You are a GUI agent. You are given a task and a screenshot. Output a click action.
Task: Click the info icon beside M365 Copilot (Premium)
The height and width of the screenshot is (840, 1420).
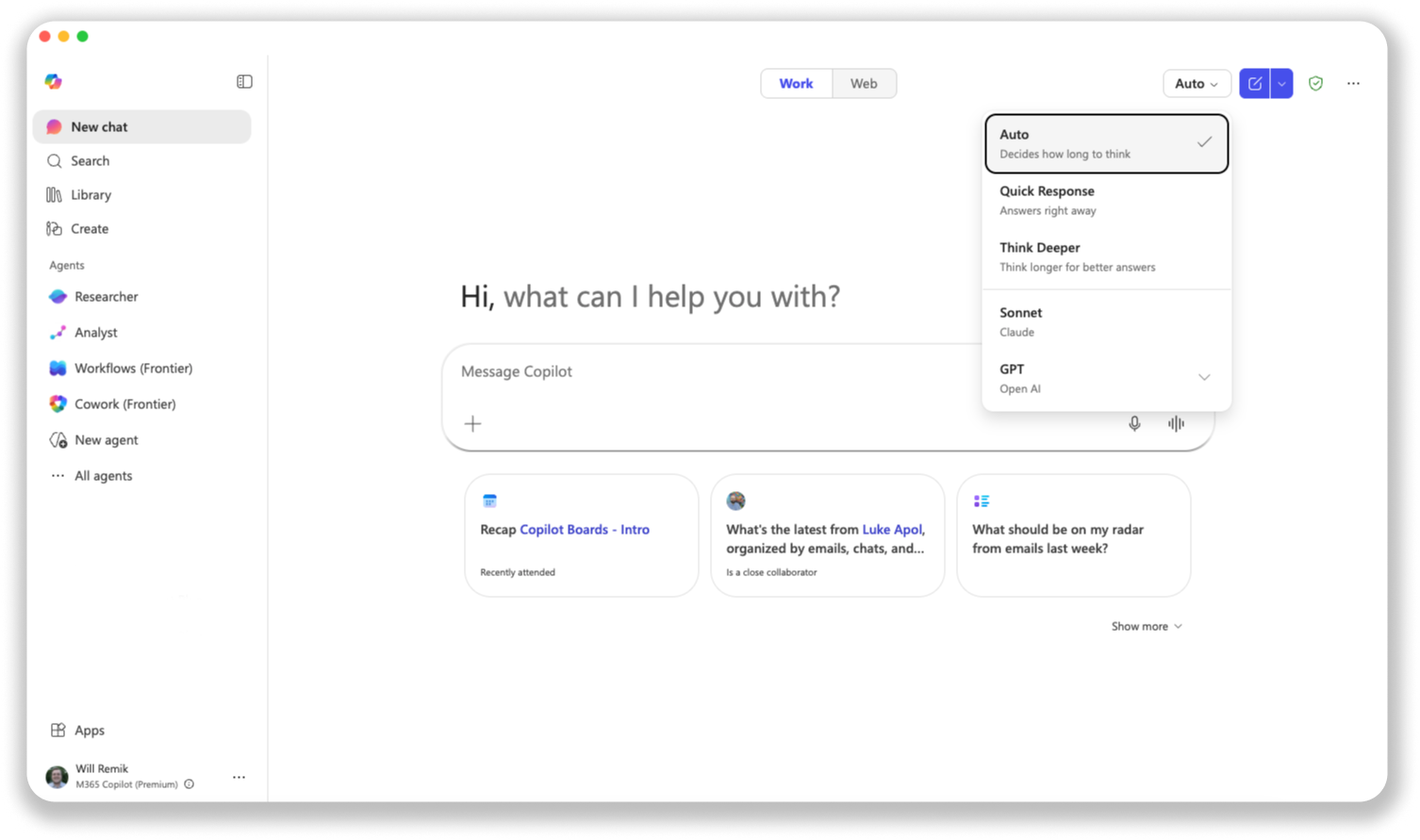[190, 784]
